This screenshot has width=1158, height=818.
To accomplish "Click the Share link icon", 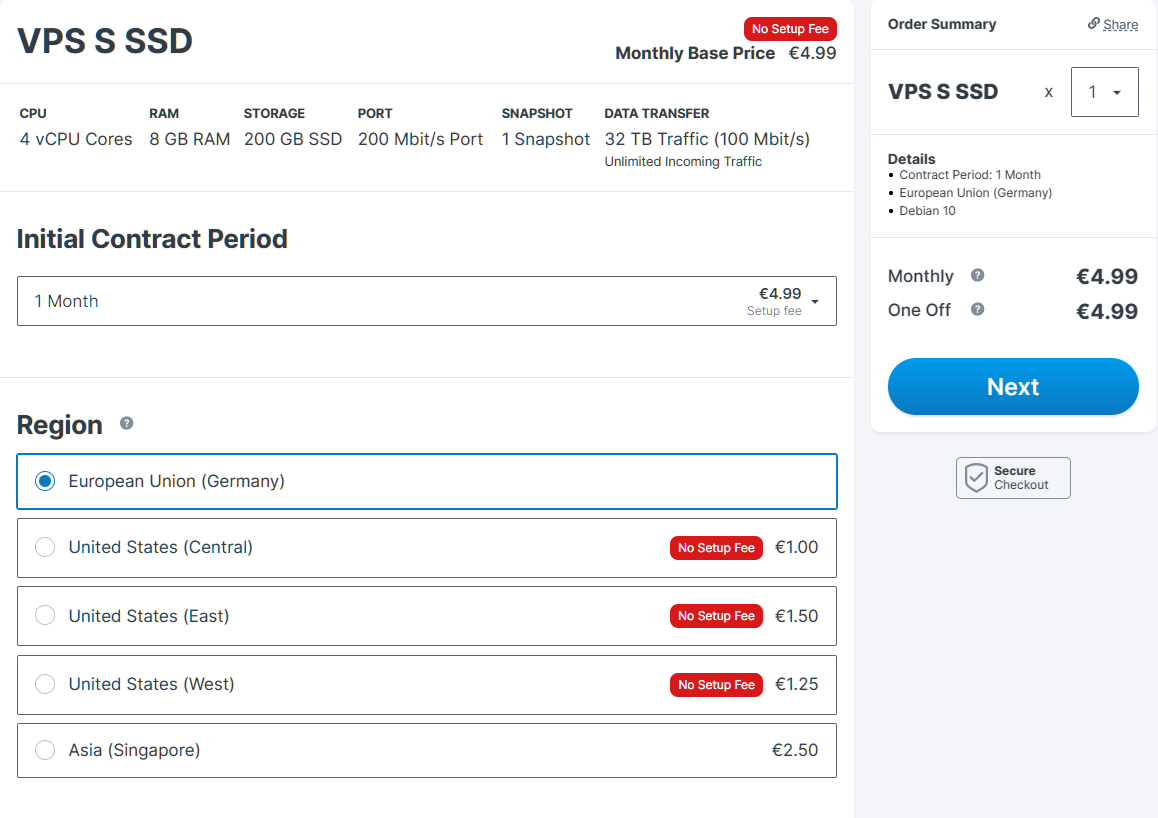I will 1094,24.
